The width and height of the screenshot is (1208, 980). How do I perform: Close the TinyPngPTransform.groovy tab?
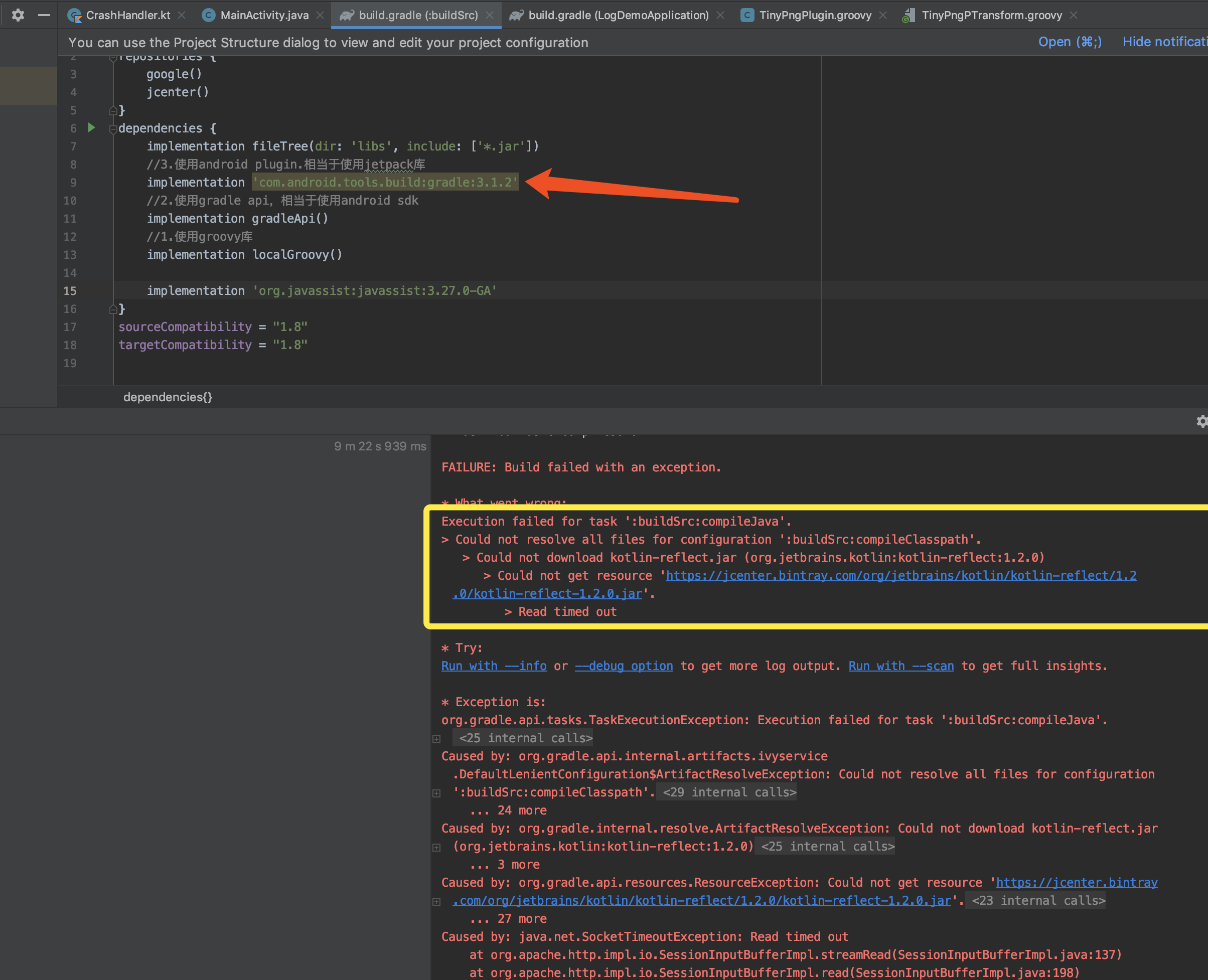(1074, 15)
